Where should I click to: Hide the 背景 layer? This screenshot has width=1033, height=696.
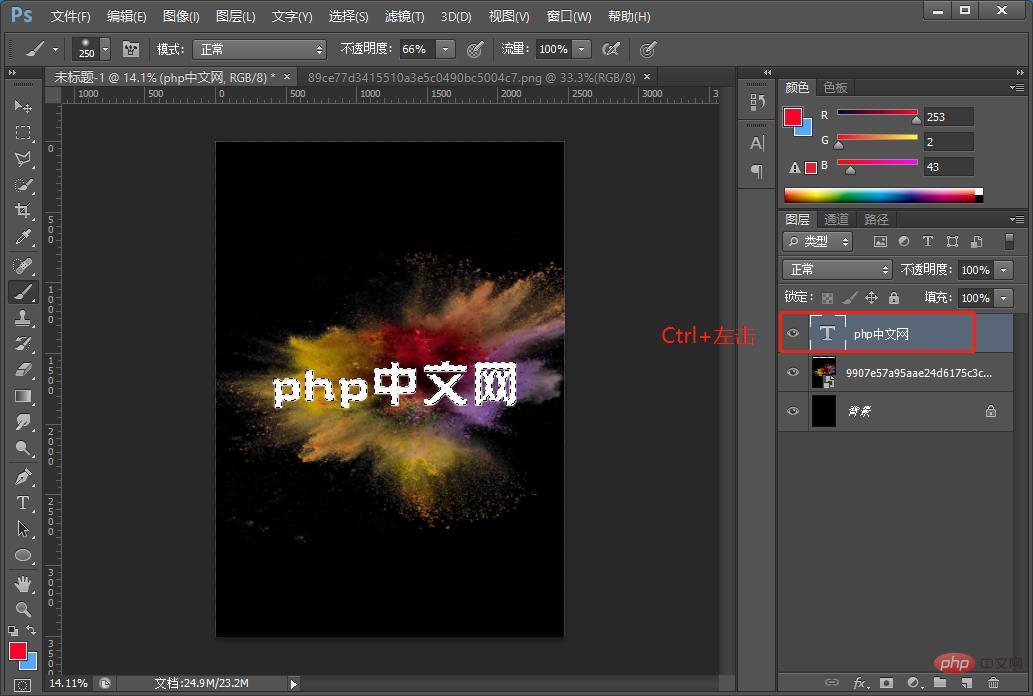point(793,411)
